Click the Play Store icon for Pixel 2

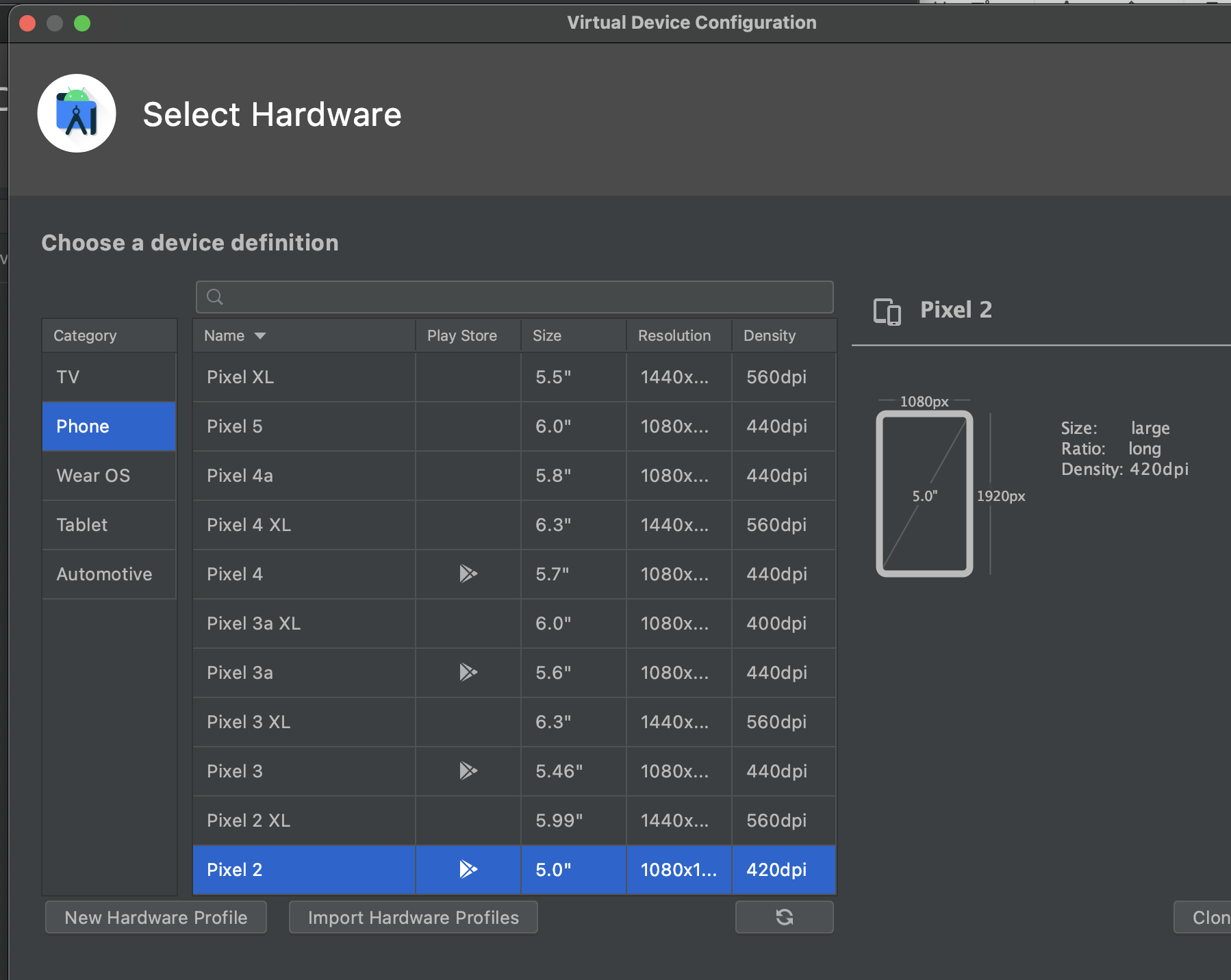tap(468, 869)
